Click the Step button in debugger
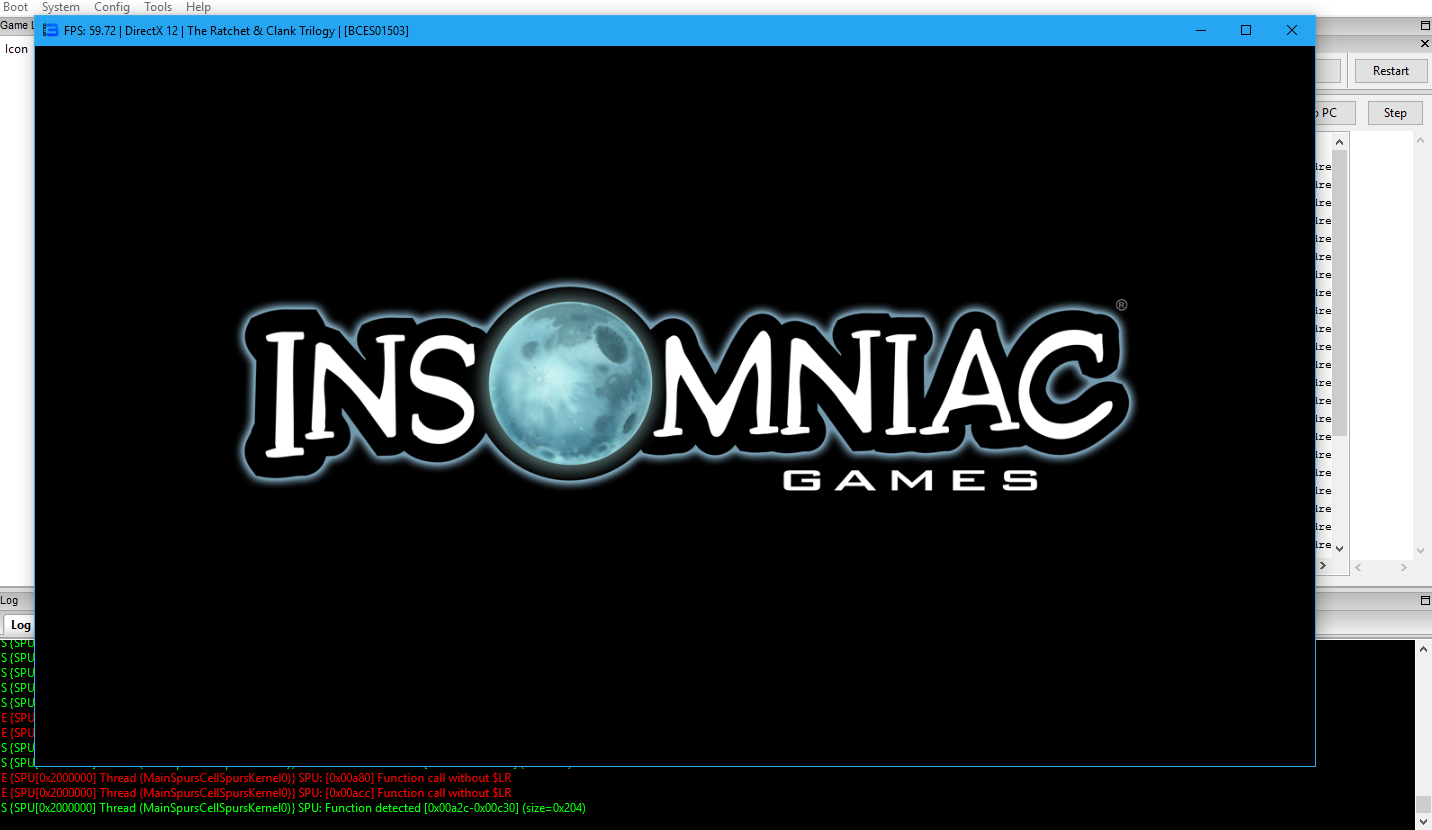This screenshot has height=830, width=1432. pos(1394,113)
